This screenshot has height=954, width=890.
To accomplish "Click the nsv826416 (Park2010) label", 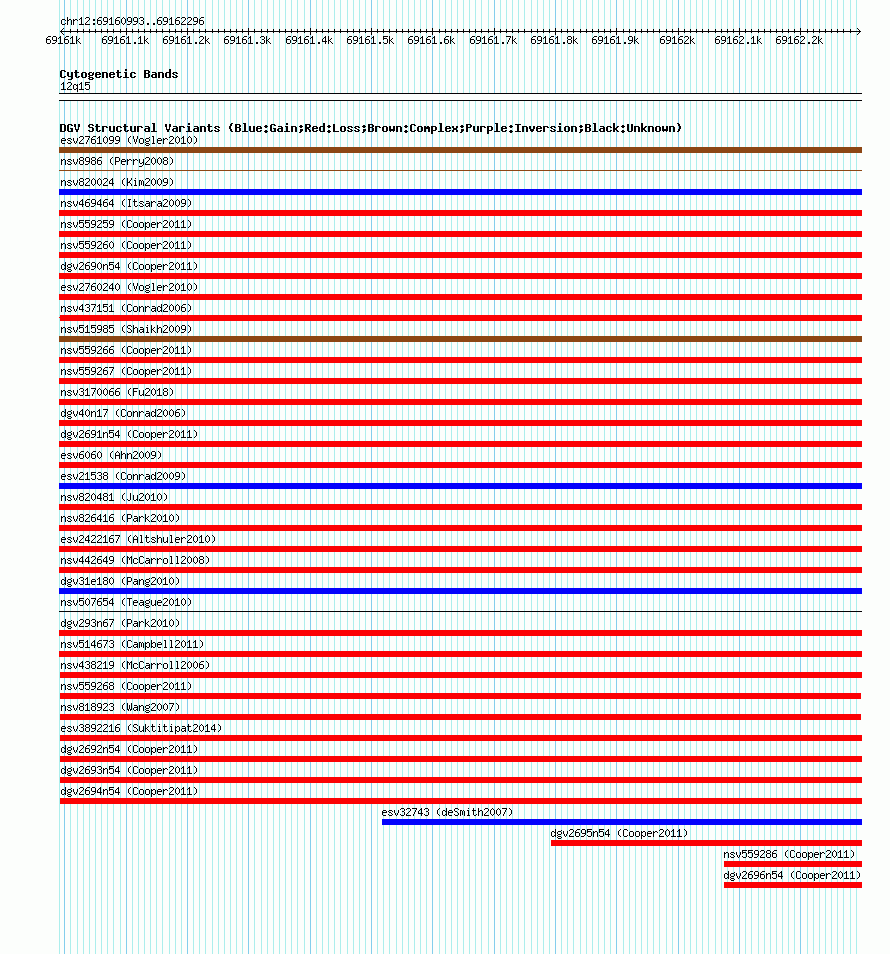I will (120, 518).
